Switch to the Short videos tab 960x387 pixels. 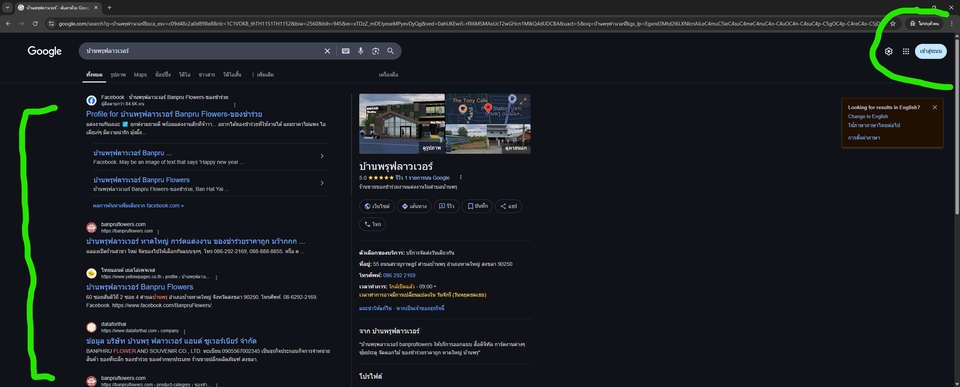(x=232, y=75)
